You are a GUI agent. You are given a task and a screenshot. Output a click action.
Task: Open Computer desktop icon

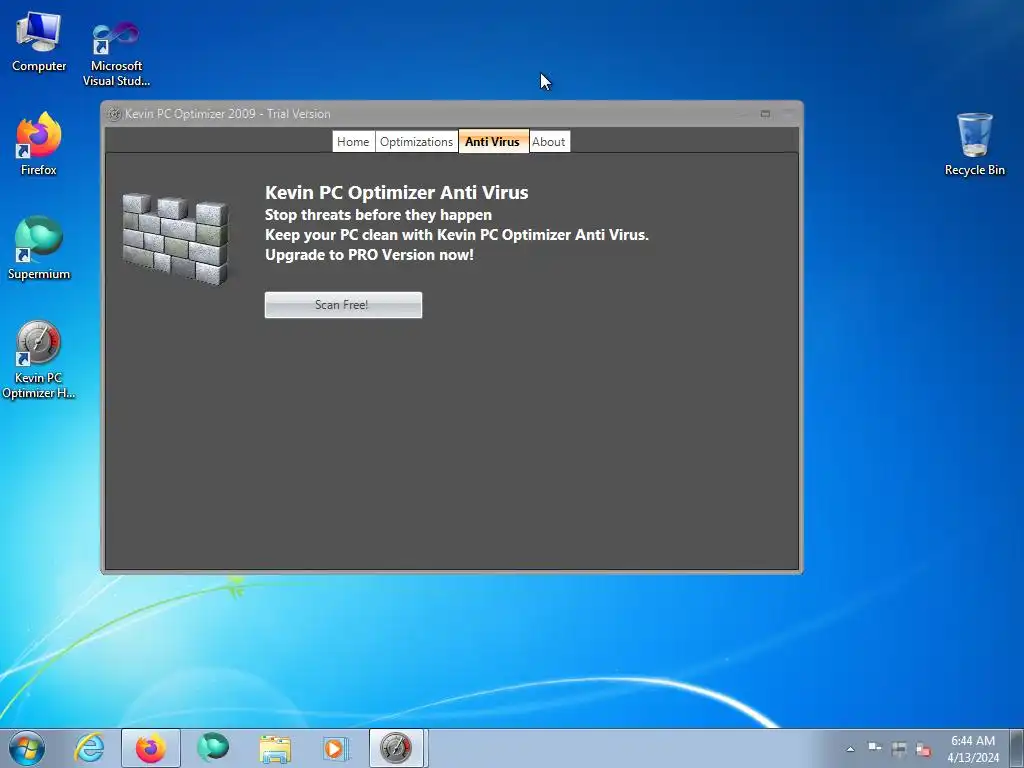click(x=39, y=41)
